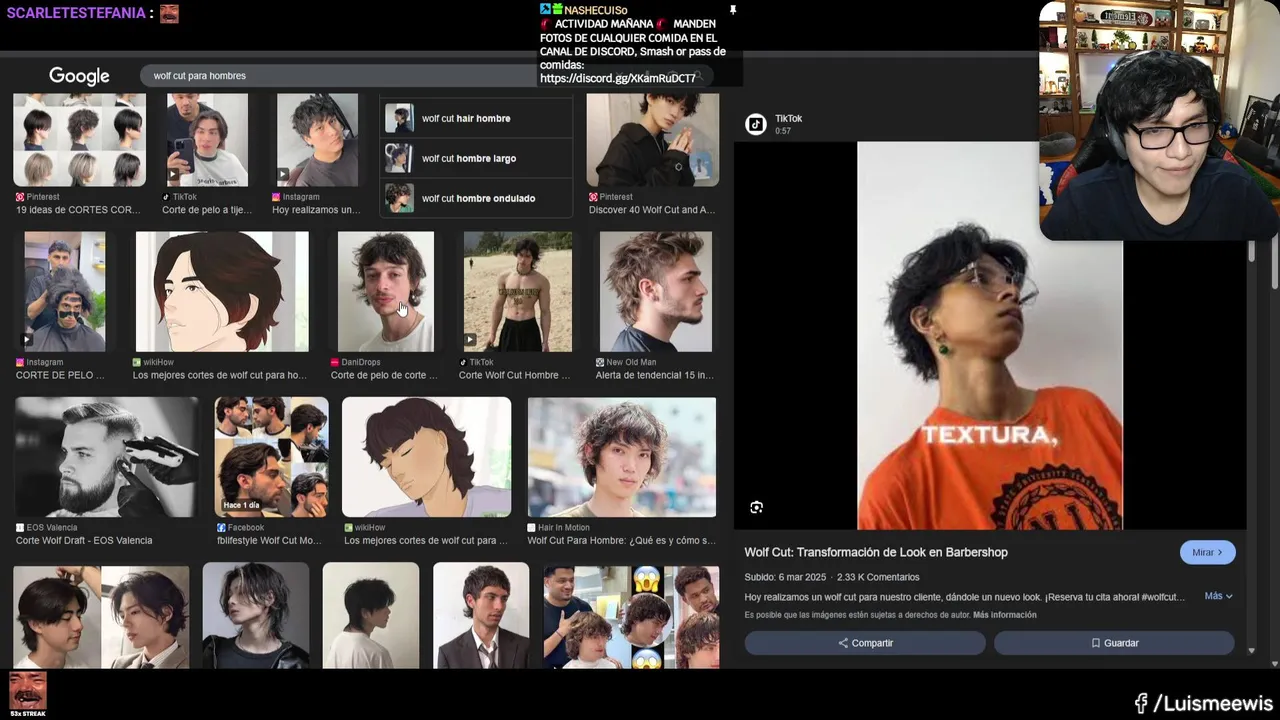Click the 'Hace 1 día' labelled image

272,457
